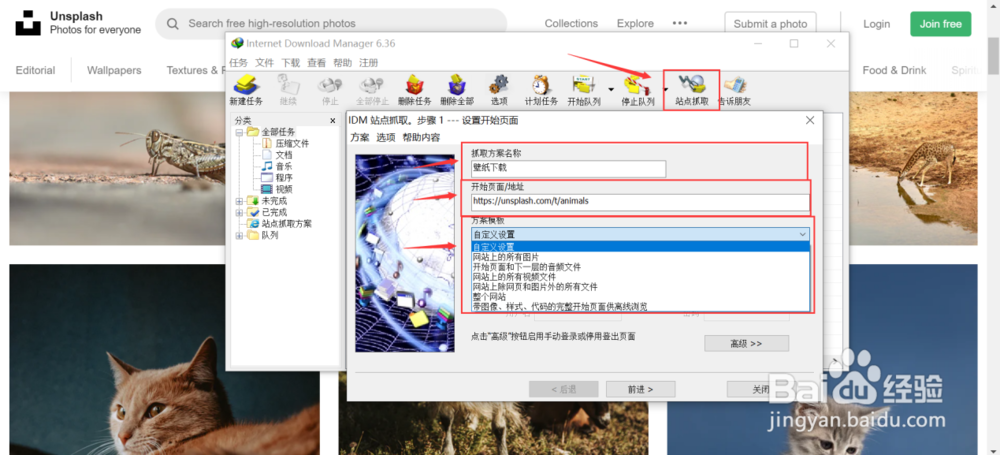The image size is (1000, 455).
Task: Click the 前进 > next button
Action: click(x=640, y=389)
